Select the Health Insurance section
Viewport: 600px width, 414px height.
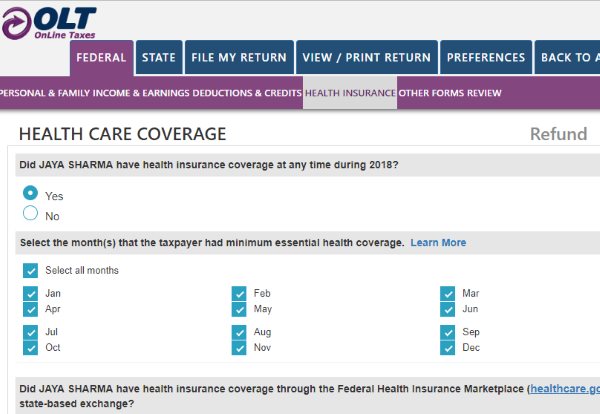350,94
